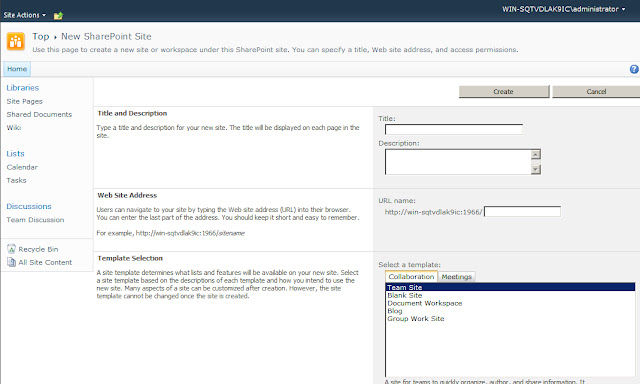Image resolution: width=640 pixels, height=384 pixels.
Task: Open the Calendar list
Action: coord(22,167)
